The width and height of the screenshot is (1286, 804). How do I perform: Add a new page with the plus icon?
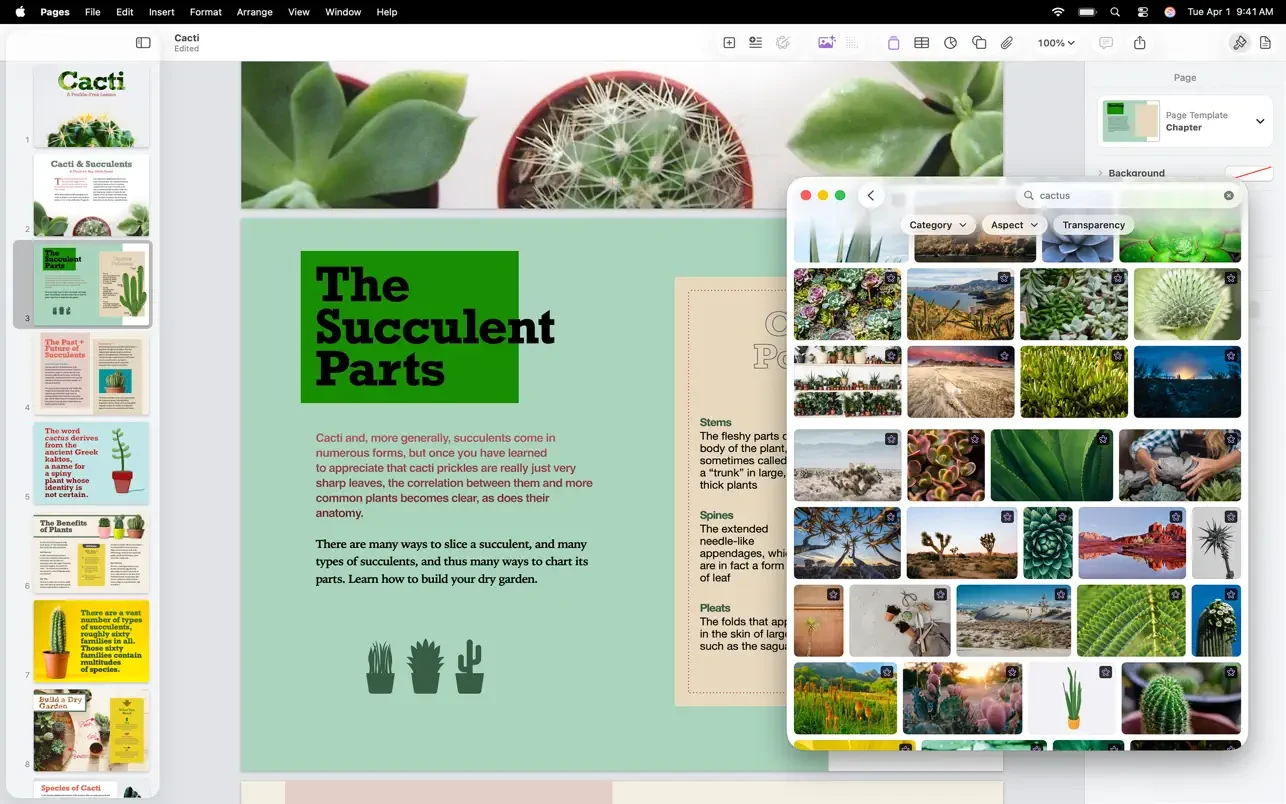point(727,43)
